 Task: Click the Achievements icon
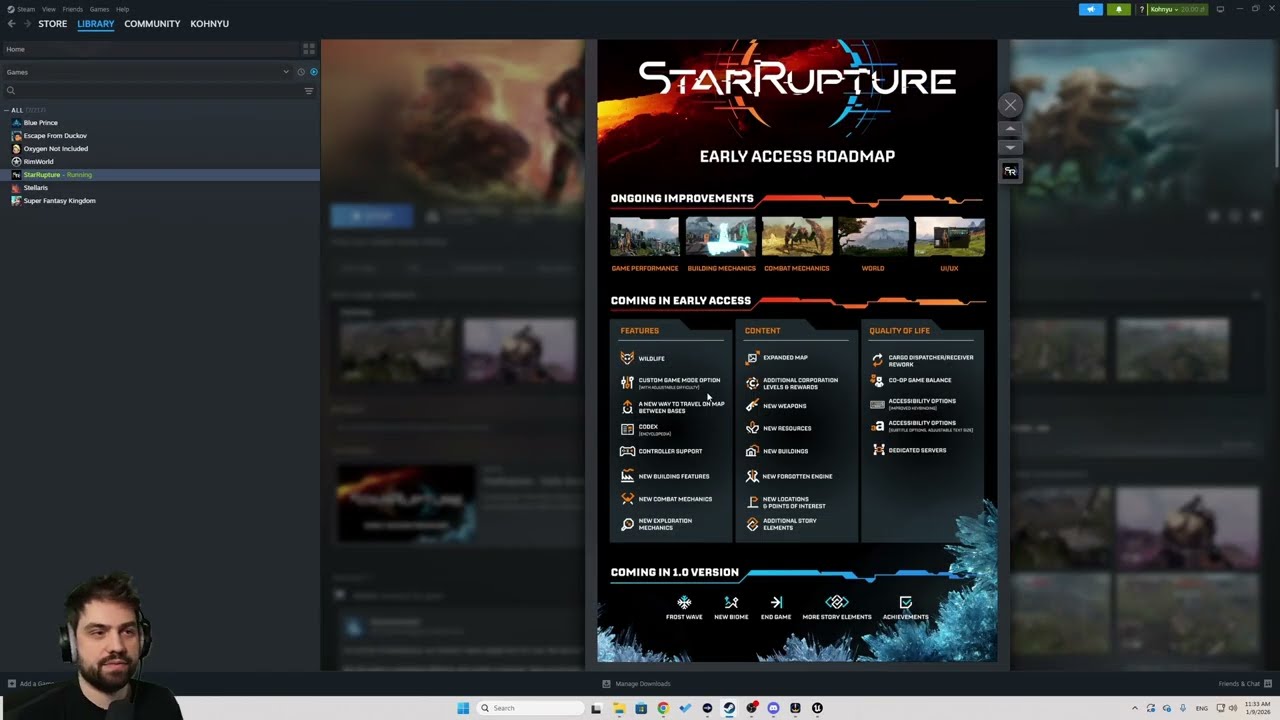click(x=905, y=602)
